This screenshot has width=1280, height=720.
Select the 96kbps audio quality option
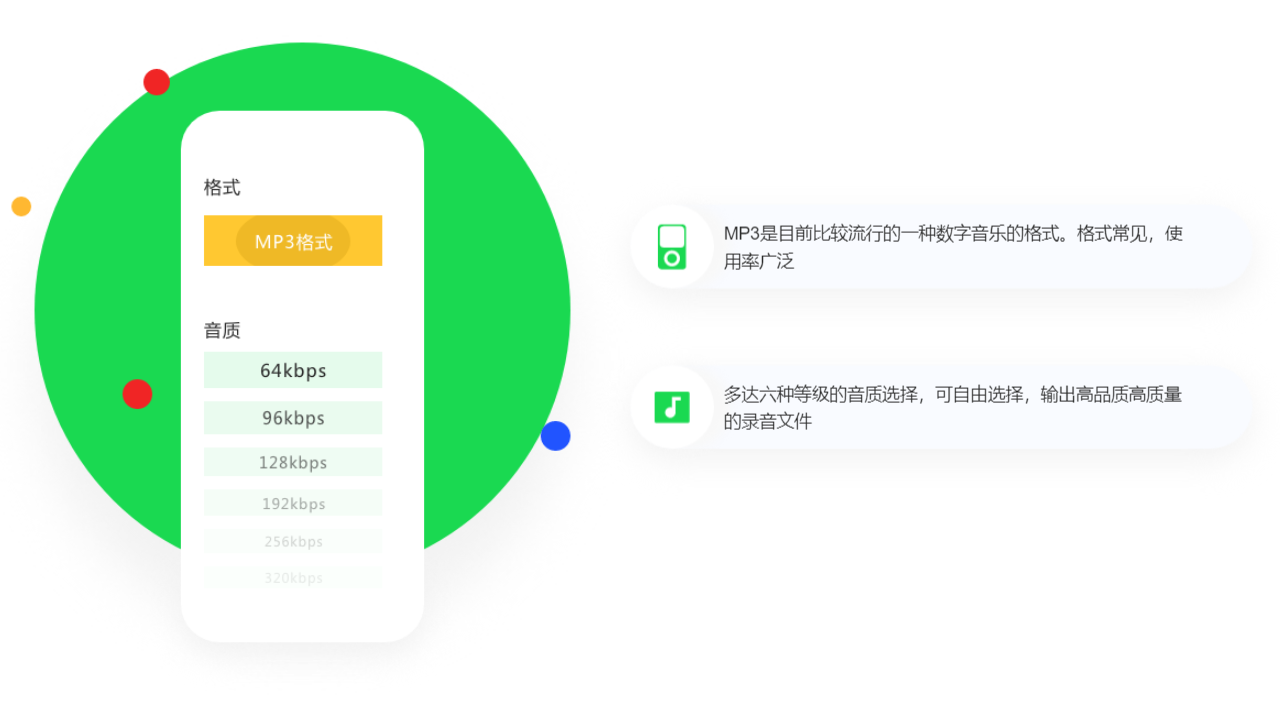point(293,417)
